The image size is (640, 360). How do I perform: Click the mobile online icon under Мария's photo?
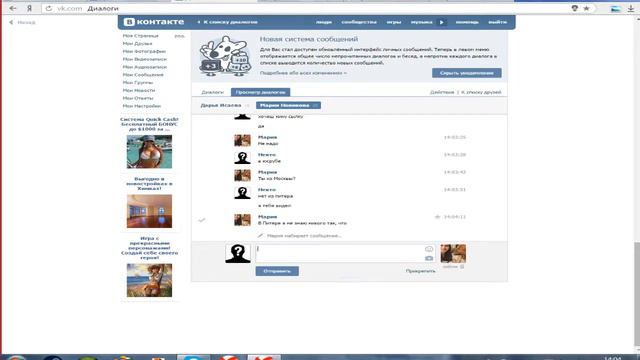point(462,267)
